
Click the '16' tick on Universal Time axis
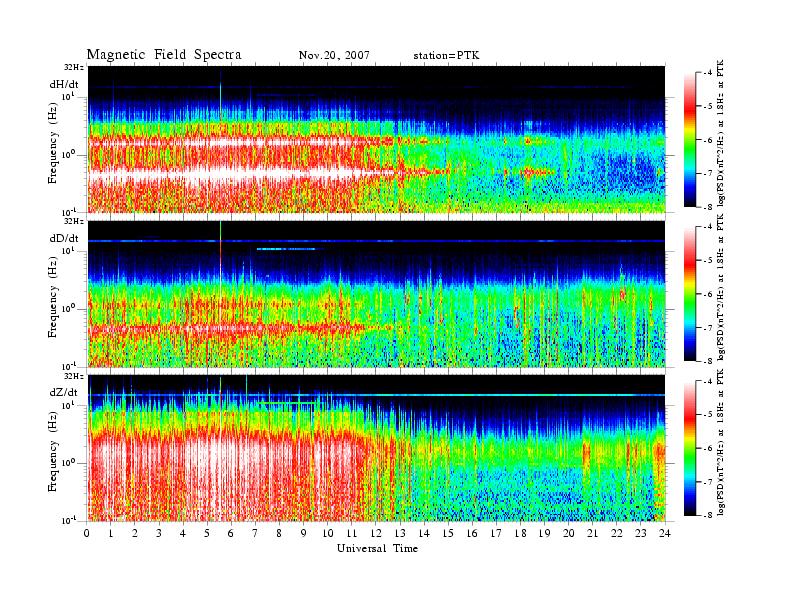pyautogui.click(x=472, y=533)
